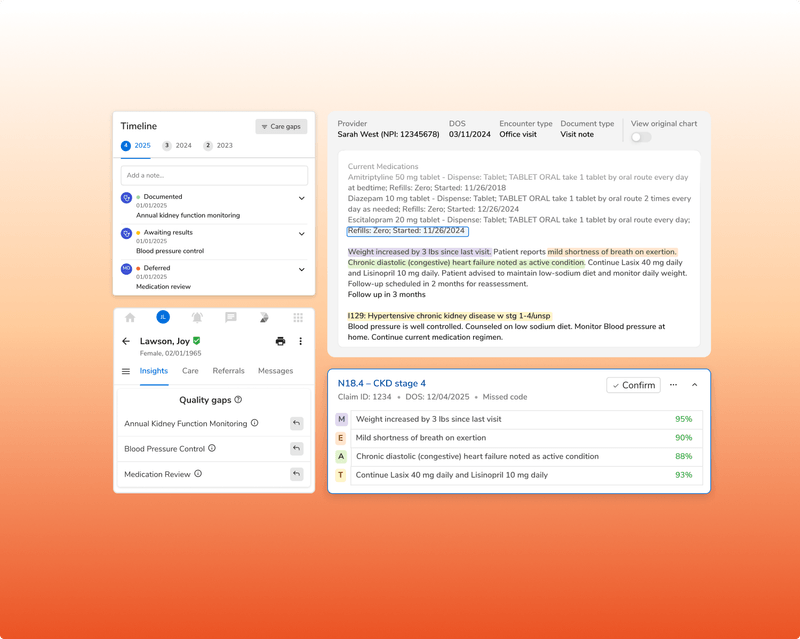
Task: Undo Annual Kidney Function Monitoring gap
Action: pyautogui.click(x=296, y=423)
